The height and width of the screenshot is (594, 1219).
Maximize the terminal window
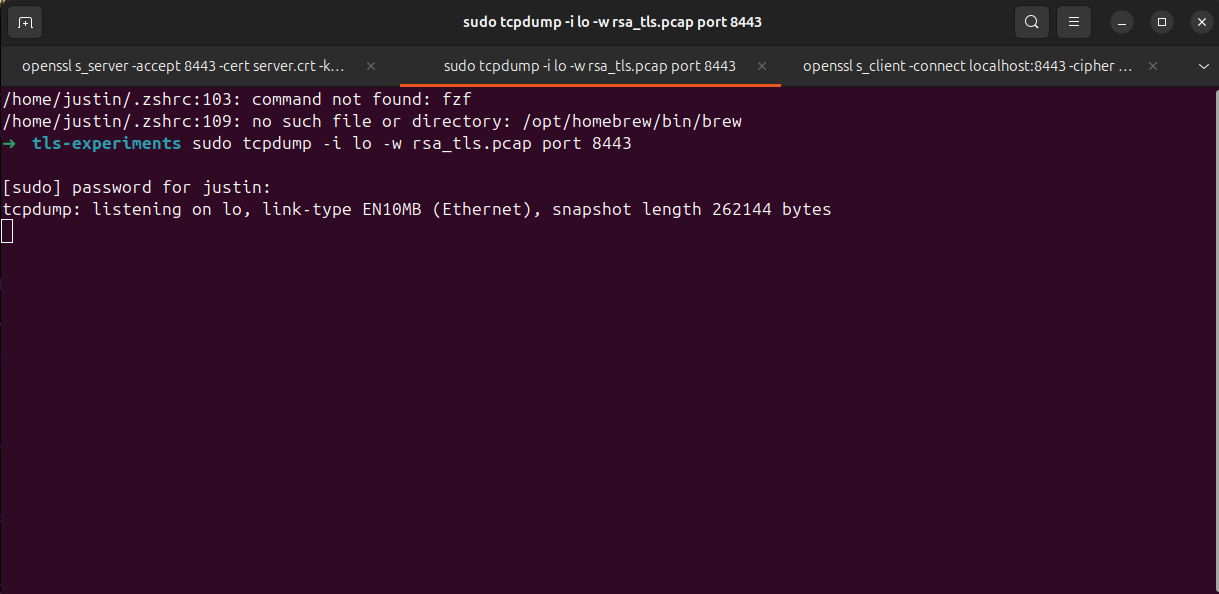pyautogui.click(x=1162, y=22)
